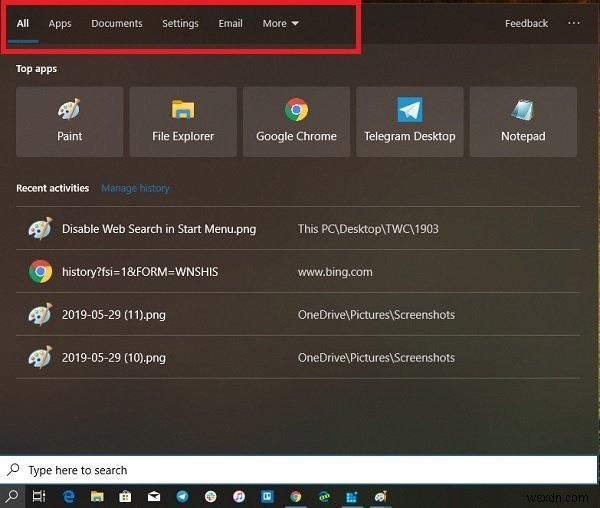
Task: Click the Feedback button
Action: point(526,24)
